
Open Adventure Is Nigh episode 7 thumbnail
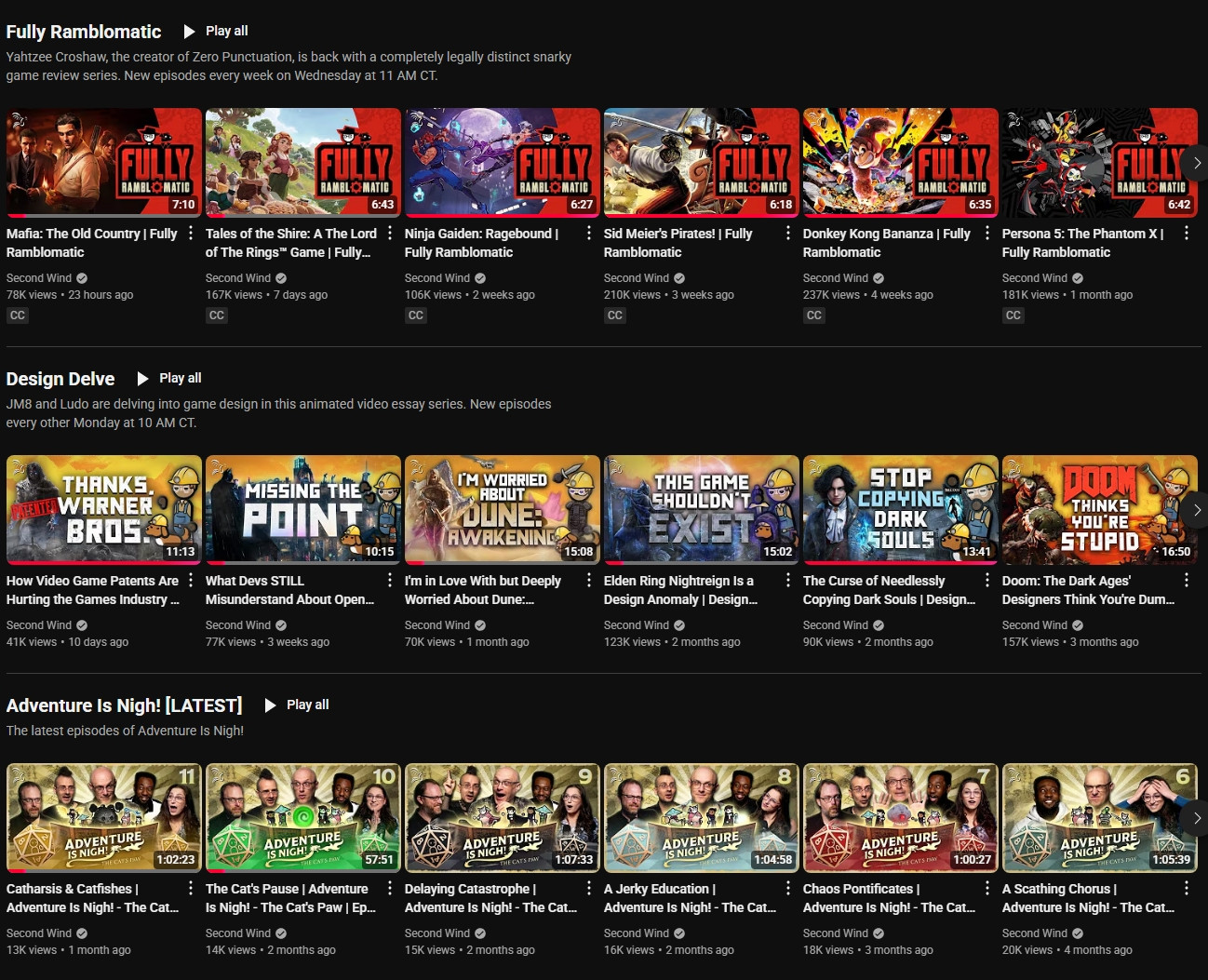pyautogui.click(x=901, y=818)
